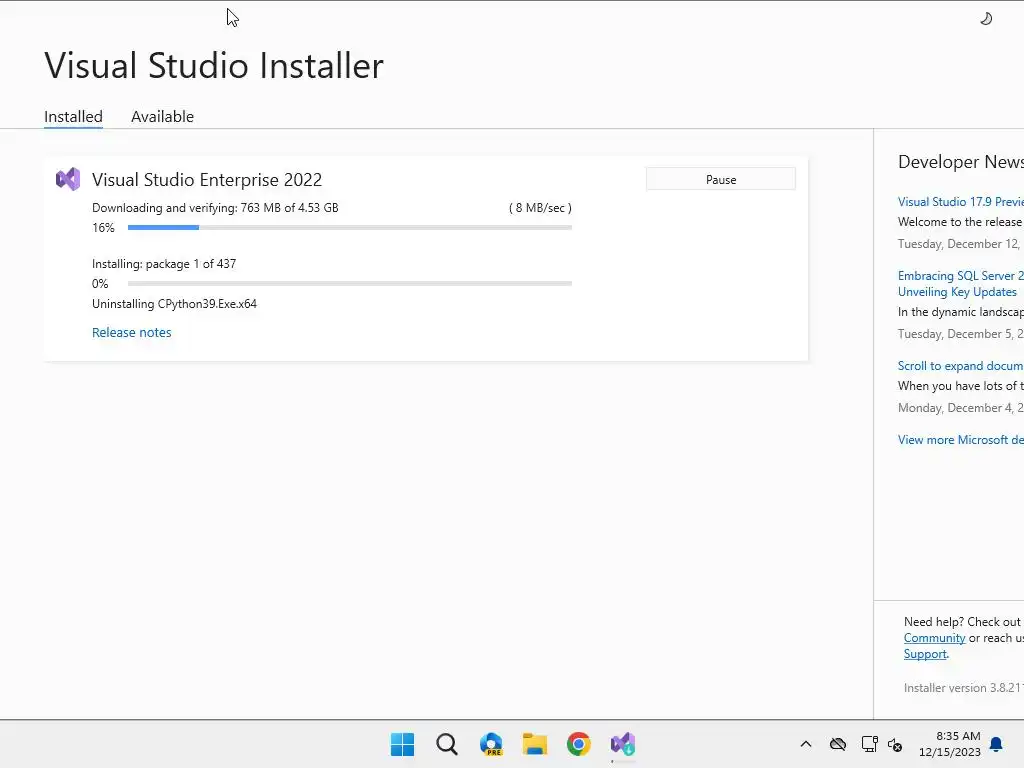The width and height of the screenshot is (1024, 768).
Task: Open the Embracing SQL Server news article
Action: (x=961, y=283)
